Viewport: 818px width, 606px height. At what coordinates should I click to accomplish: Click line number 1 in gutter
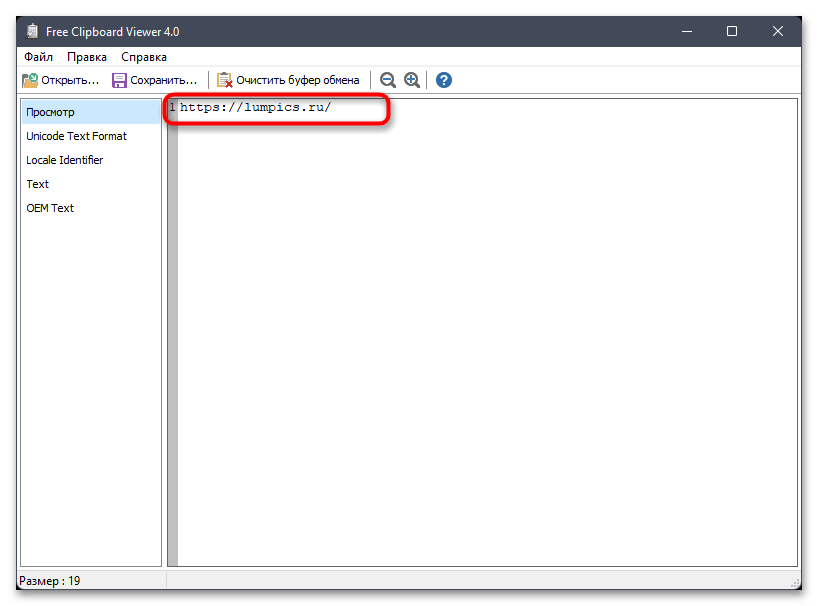pyautogui.click(x=172, y=107)
